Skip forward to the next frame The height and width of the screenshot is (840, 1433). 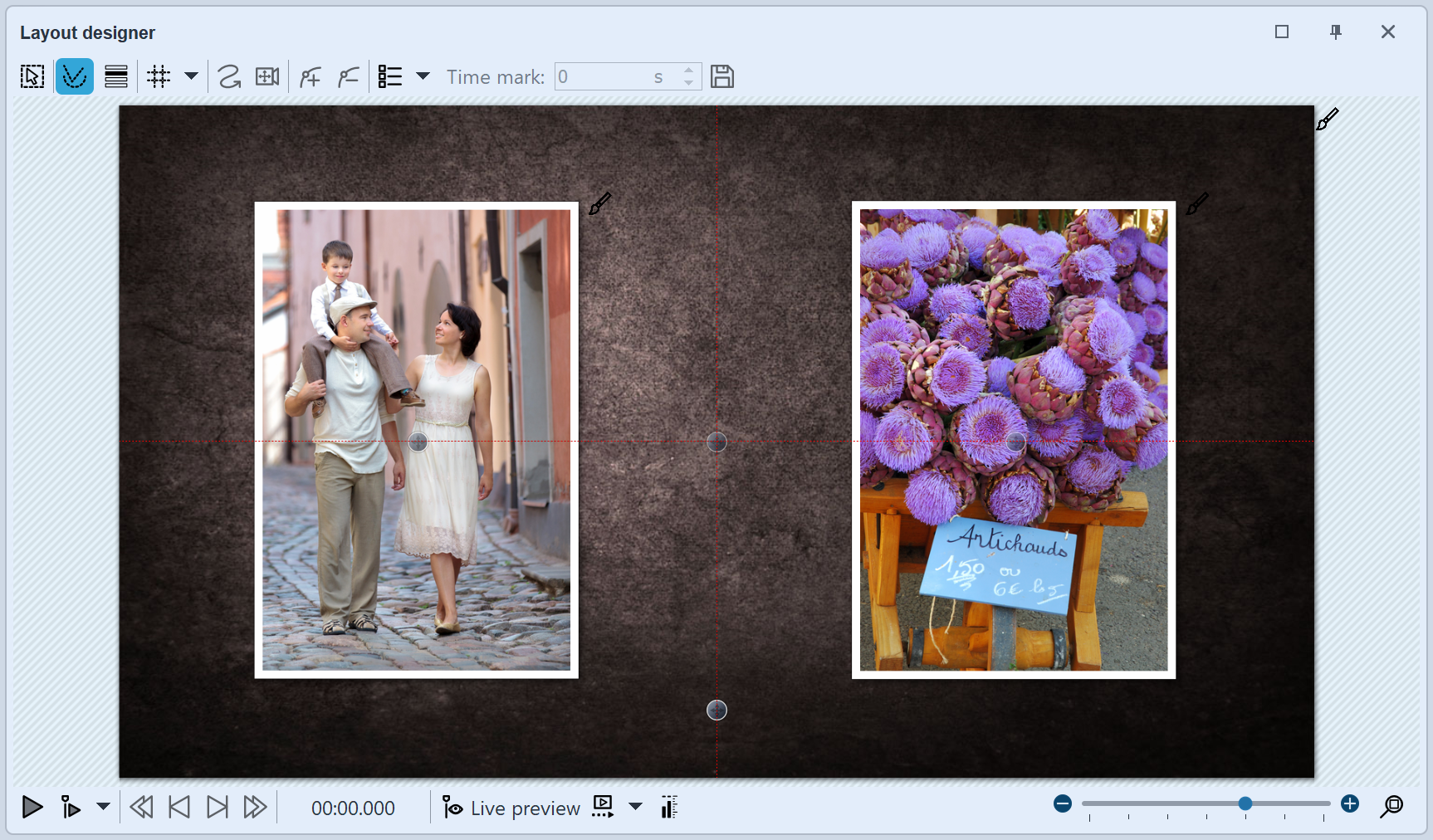(x=218, y=807)
